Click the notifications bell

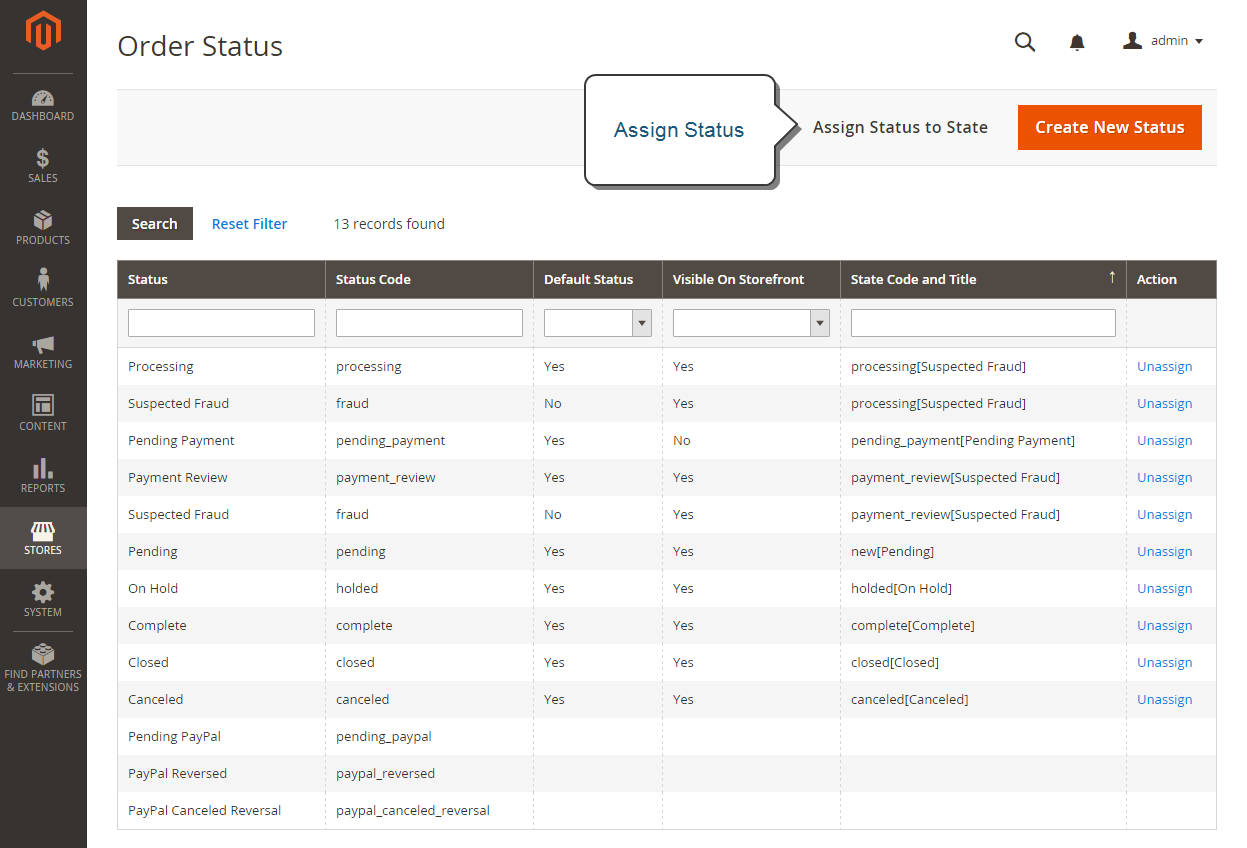(x=1076, y=42)
